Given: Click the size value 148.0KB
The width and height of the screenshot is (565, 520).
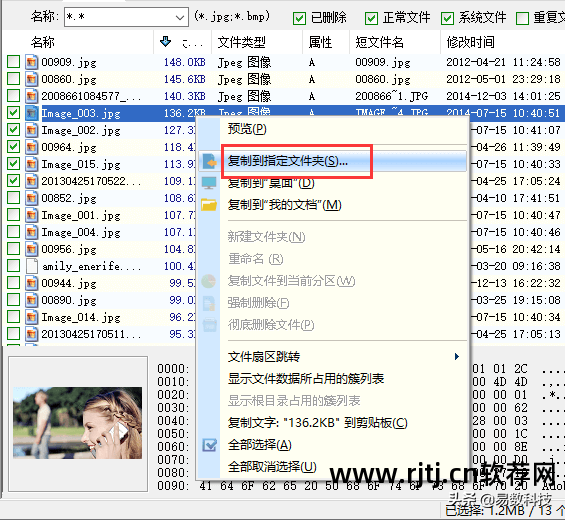Looking at the screenshot, I should [x=184, y=62].
